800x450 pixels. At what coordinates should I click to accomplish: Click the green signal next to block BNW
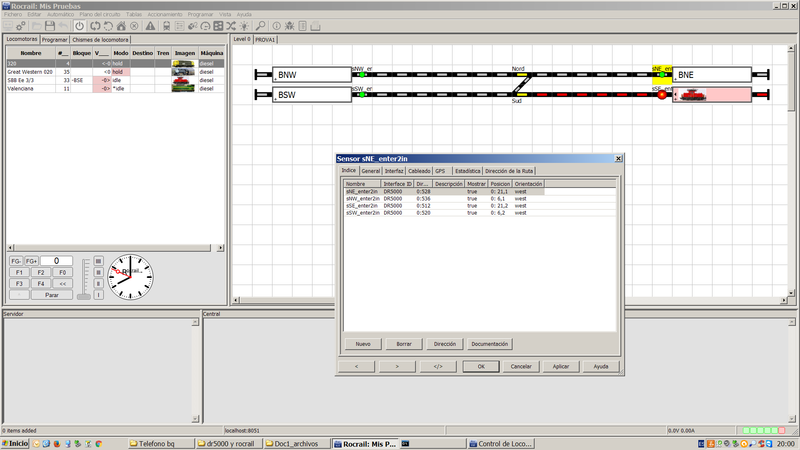[x=362, y=74]
